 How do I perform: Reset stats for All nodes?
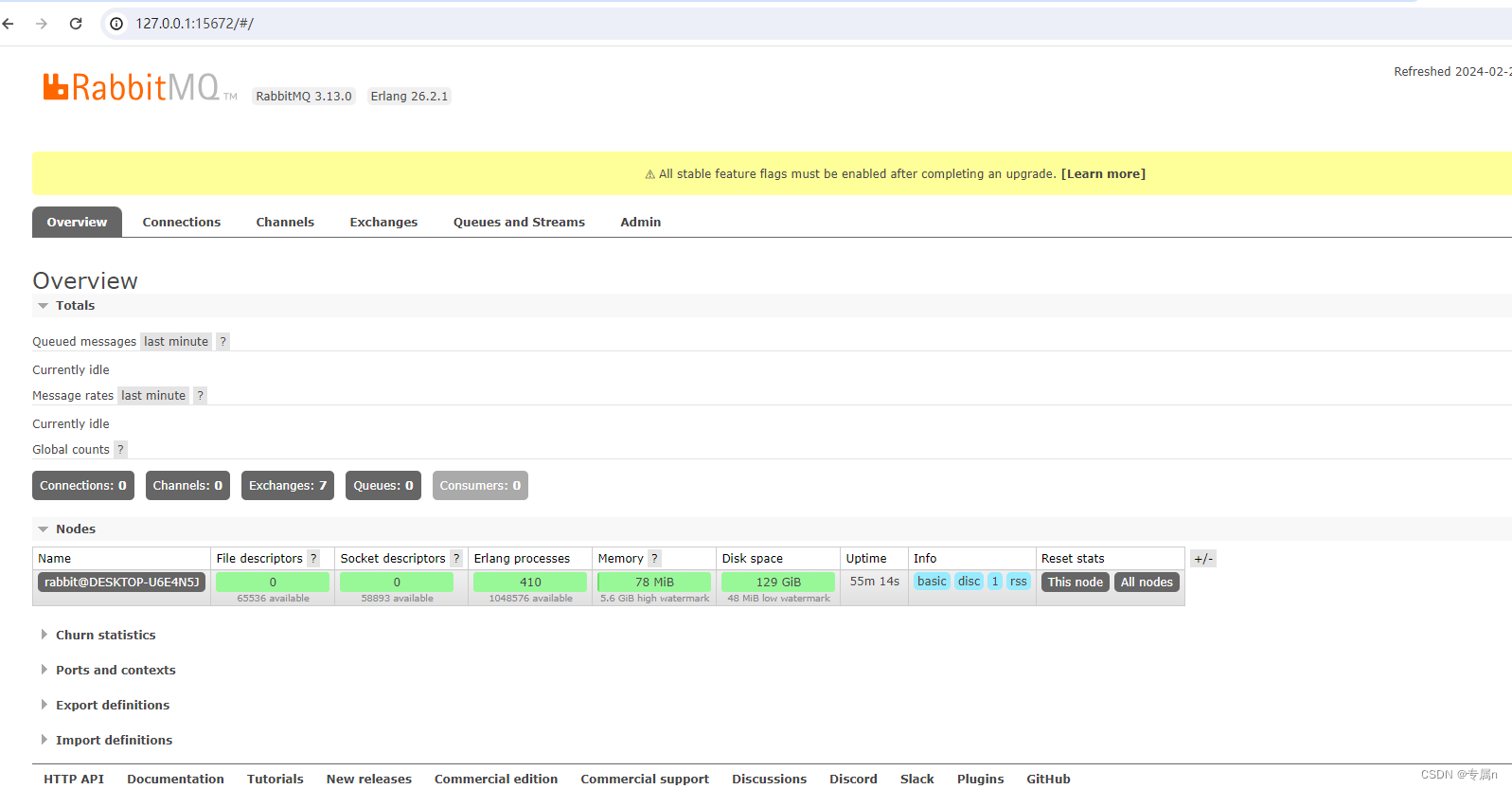coord(1147,583)
